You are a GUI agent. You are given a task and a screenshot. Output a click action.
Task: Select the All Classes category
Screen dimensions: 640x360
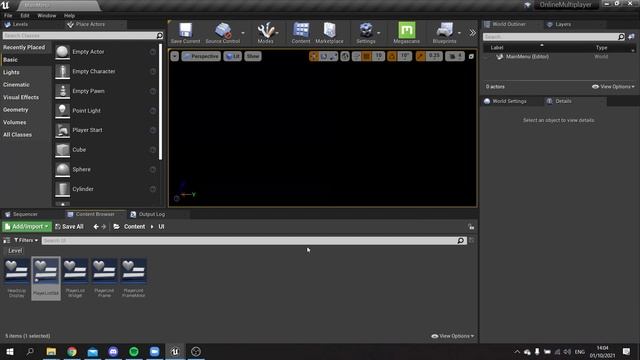[x=18, y=135]
